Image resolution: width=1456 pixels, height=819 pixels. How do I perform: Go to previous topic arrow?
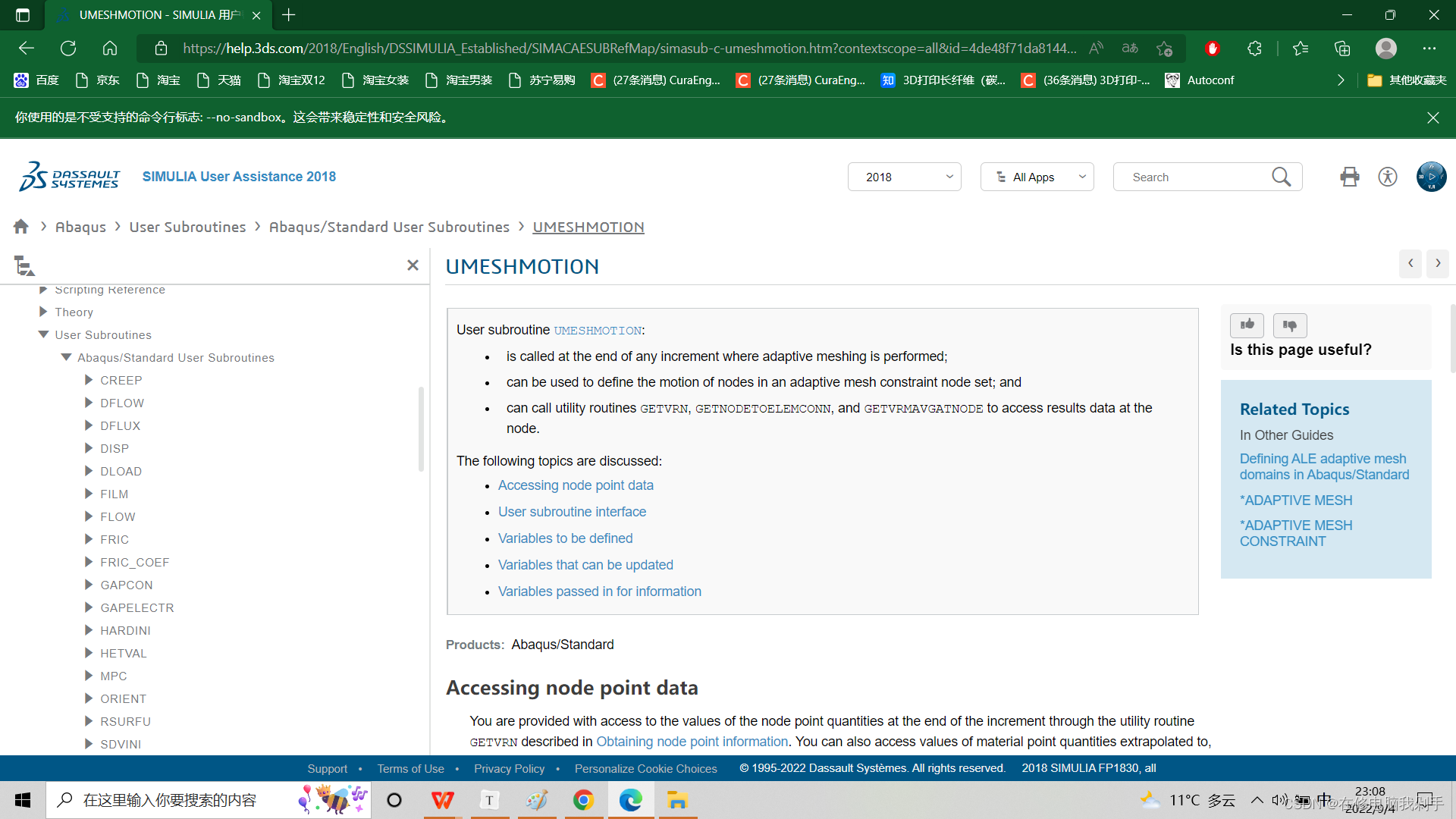pos(1410,263)
